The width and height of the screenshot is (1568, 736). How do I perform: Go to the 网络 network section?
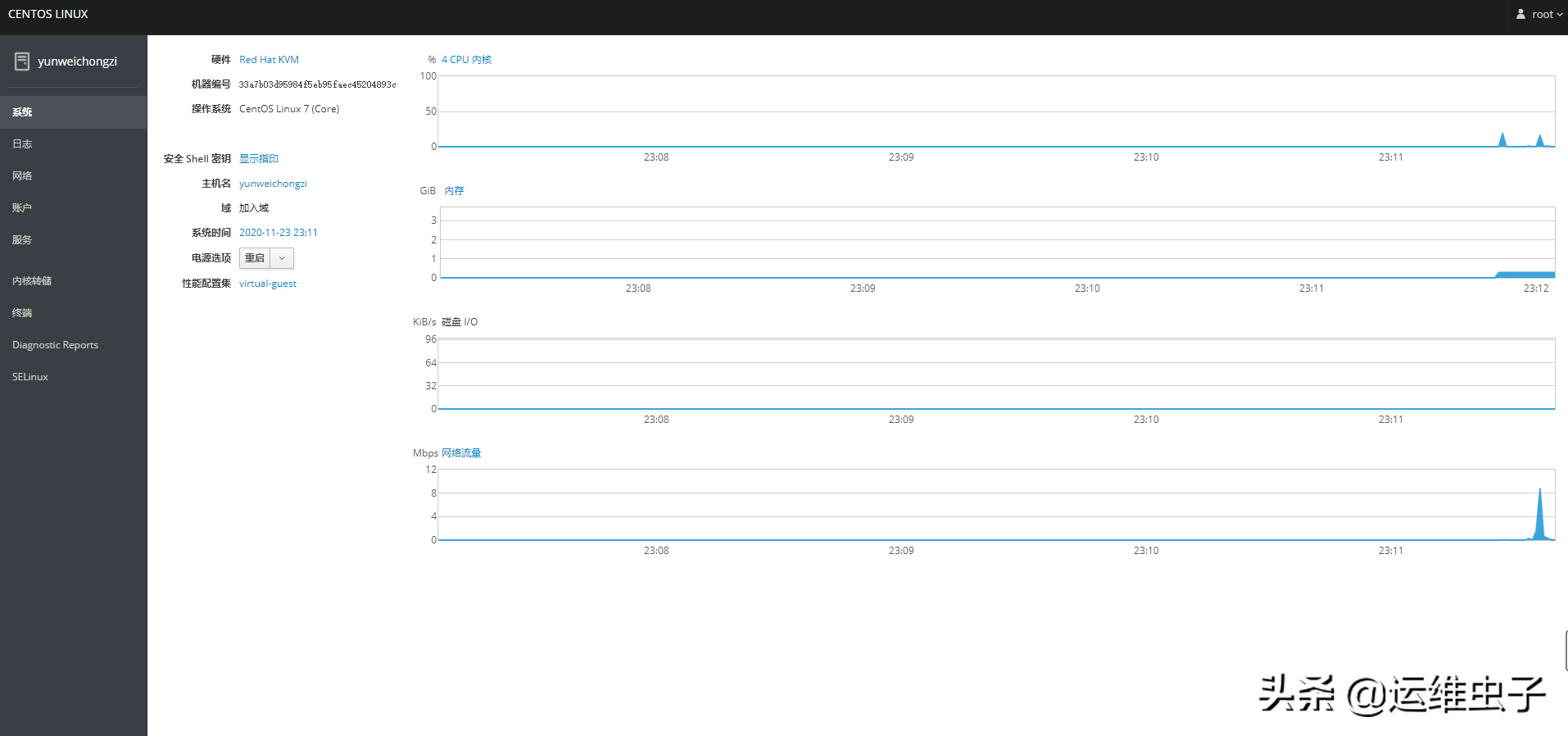pyautogui.click(x=22, y=176)
